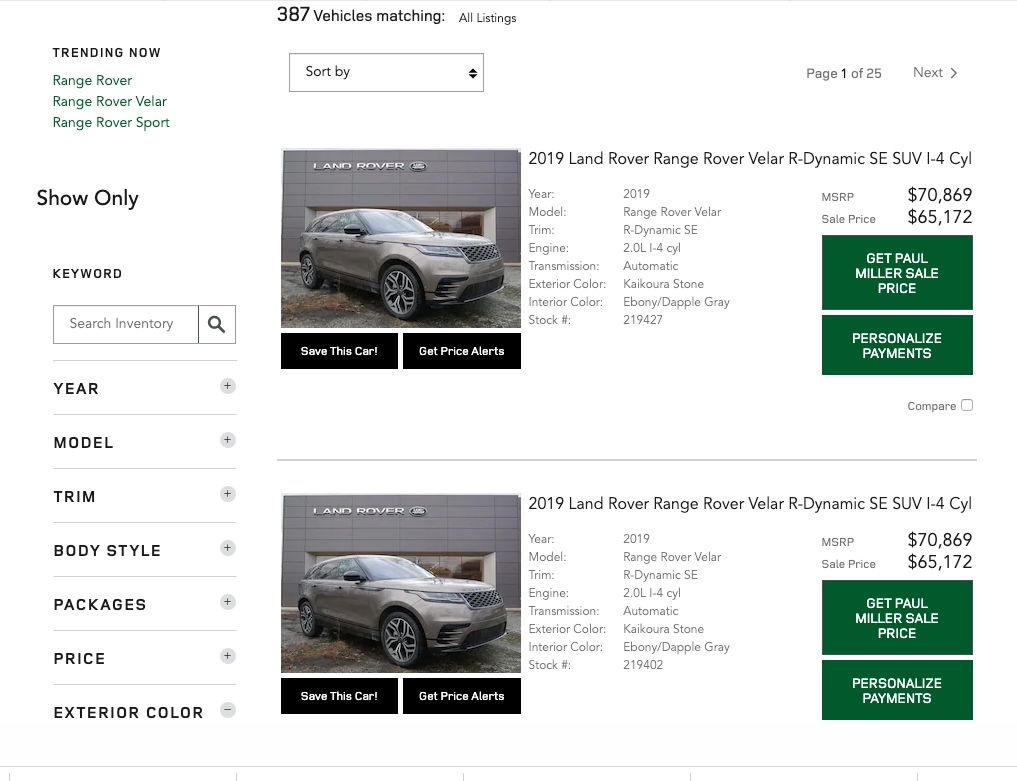Expand the Year filter plus icon

tap(227, 386)
